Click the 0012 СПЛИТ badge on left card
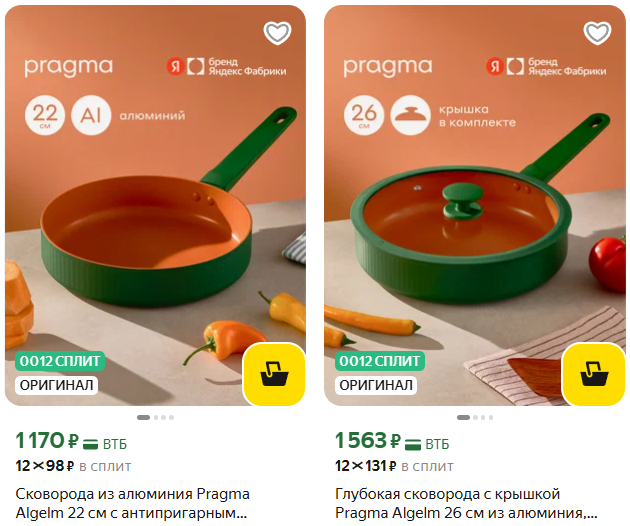This screenshot has width=630, height=526. 60,361
